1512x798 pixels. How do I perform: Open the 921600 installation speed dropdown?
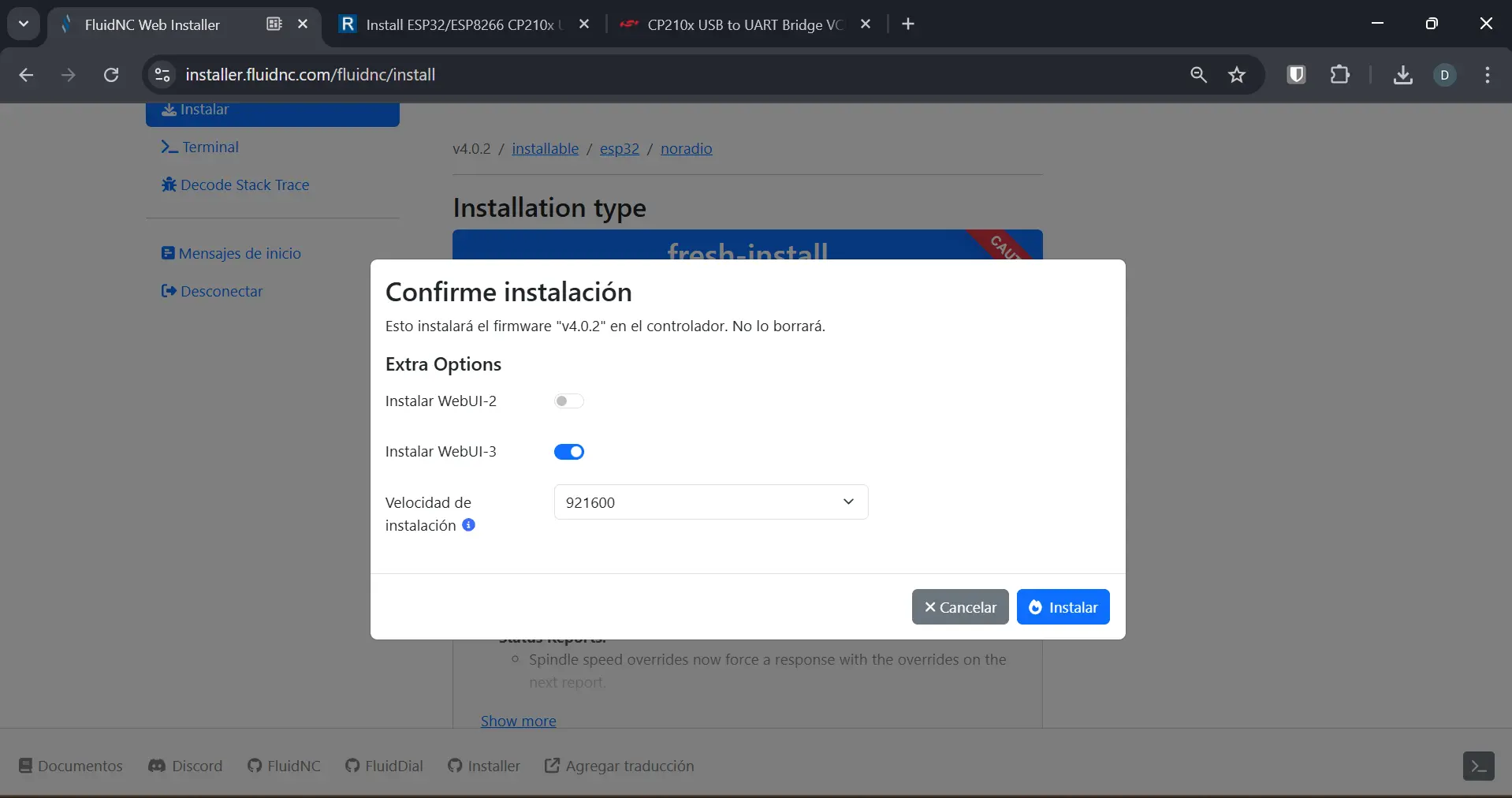tap(709, 502)
